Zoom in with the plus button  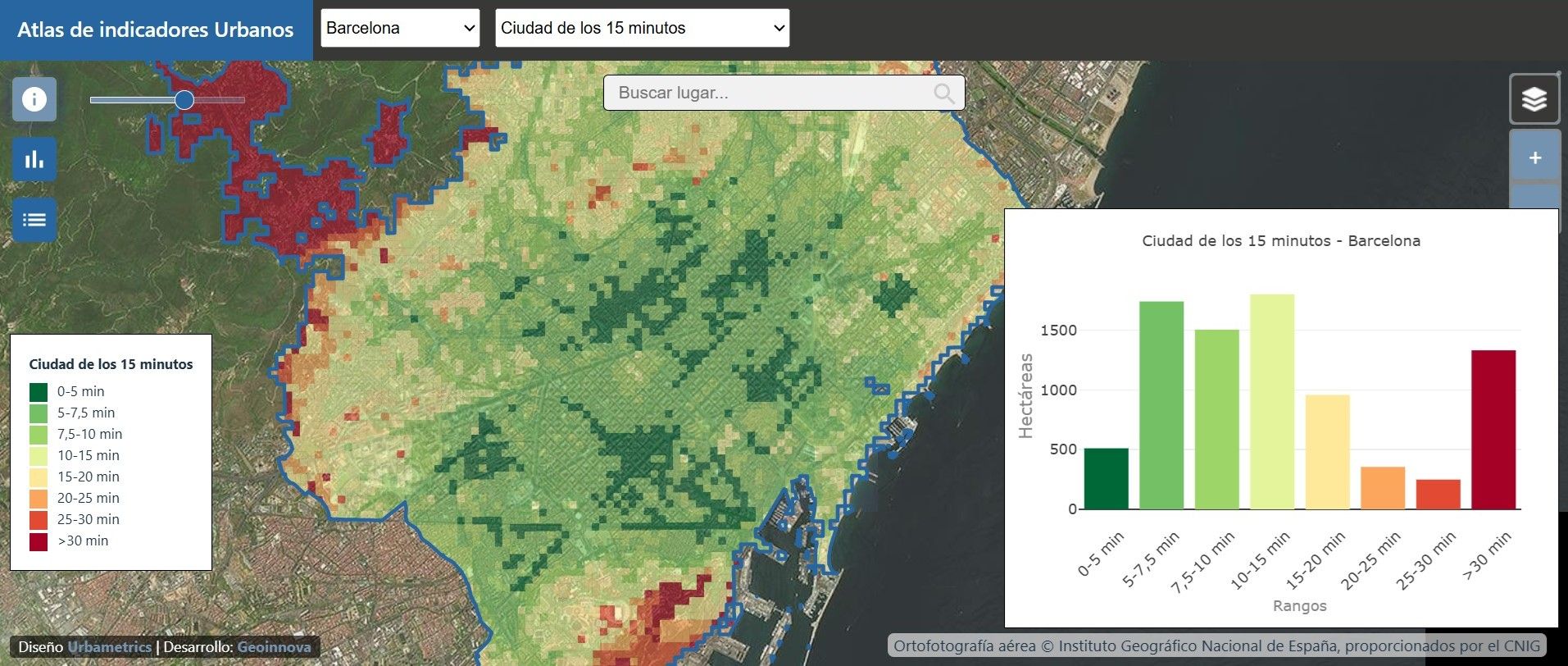[1535, 157]
